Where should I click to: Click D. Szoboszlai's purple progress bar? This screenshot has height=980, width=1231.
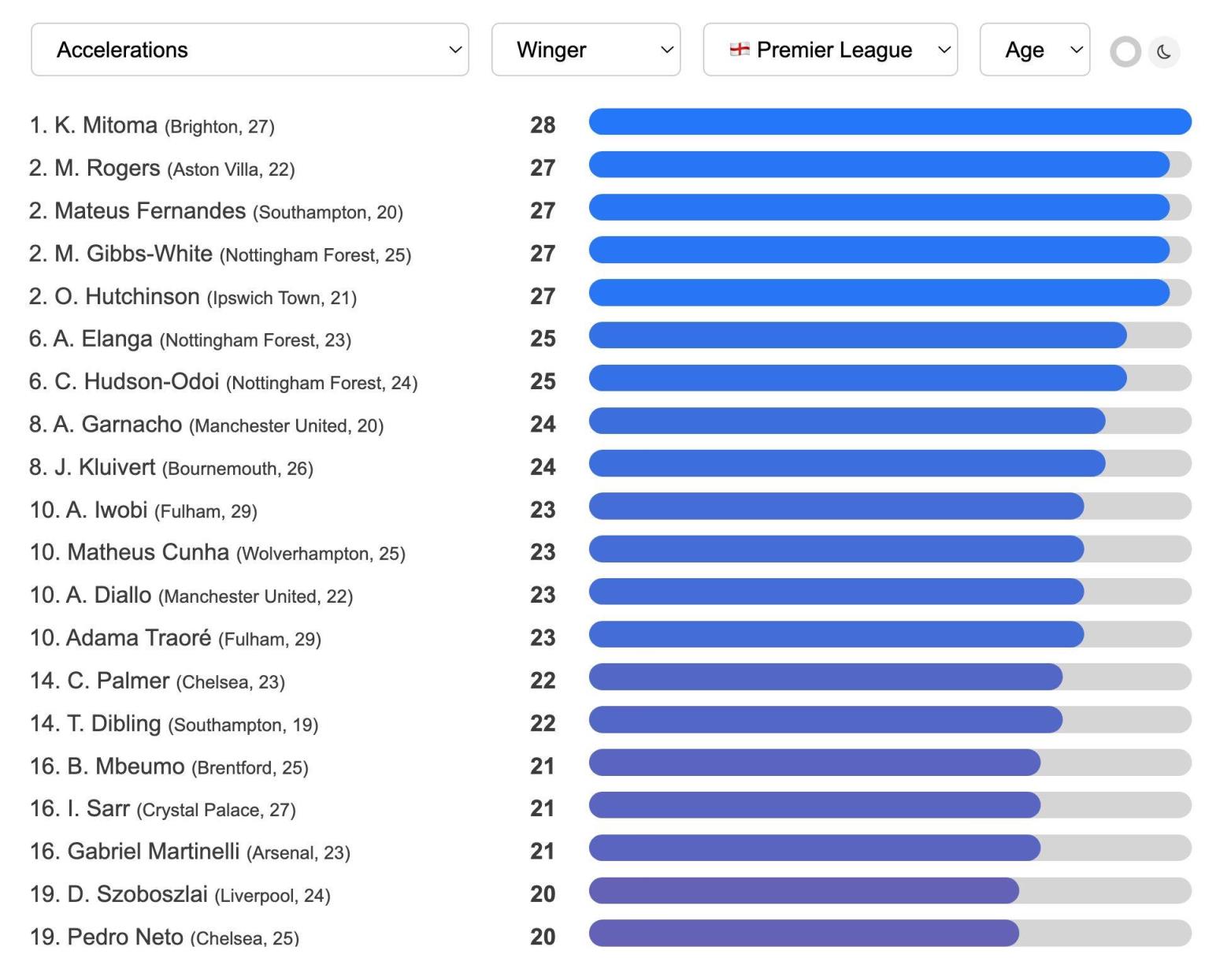pos(803,891)
